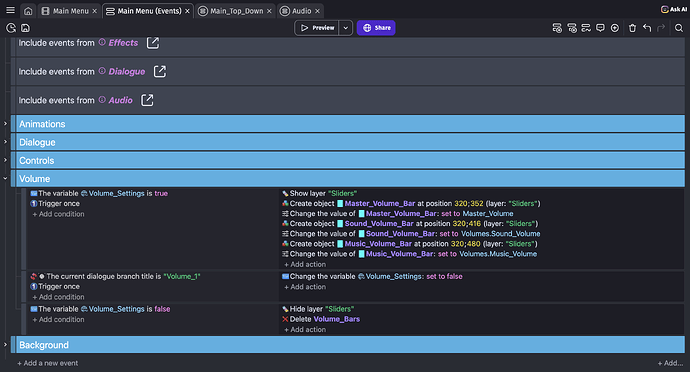Click the add comment toolbar icon
The image size is (690, 372).
(x=600, y=28)
